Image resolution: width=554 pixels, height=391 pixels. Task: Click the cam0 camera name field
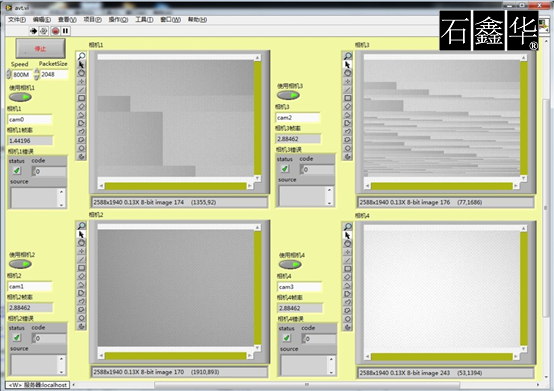(30, 119)
